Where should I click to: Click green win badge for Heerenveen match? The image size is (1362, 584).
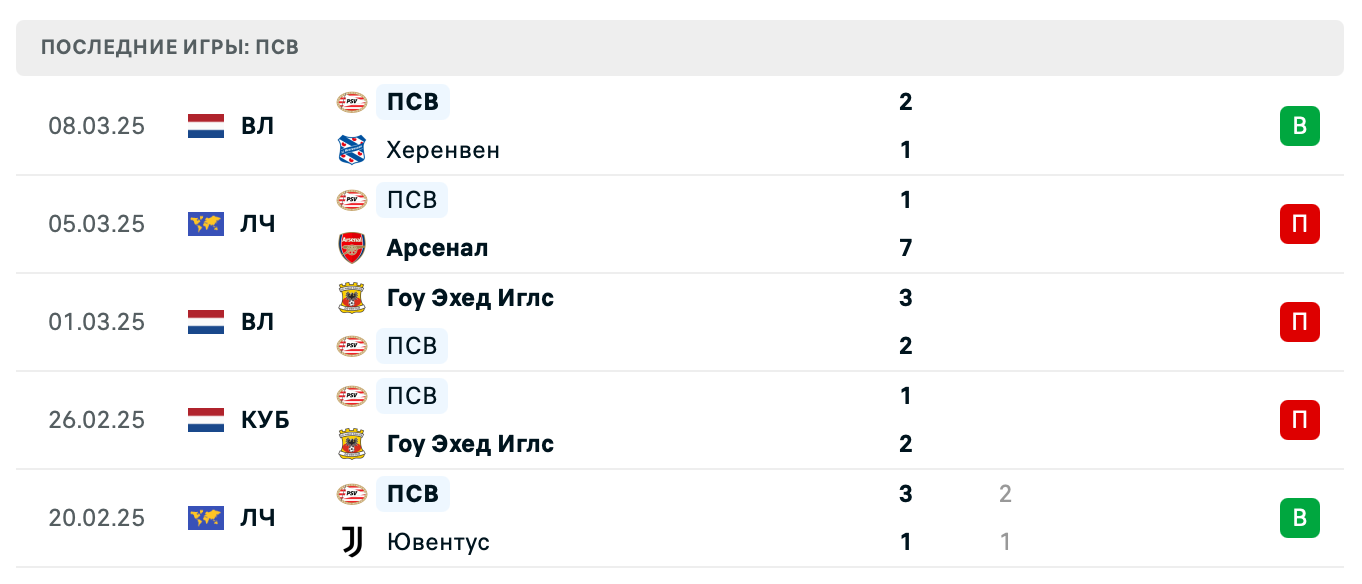1299,126
